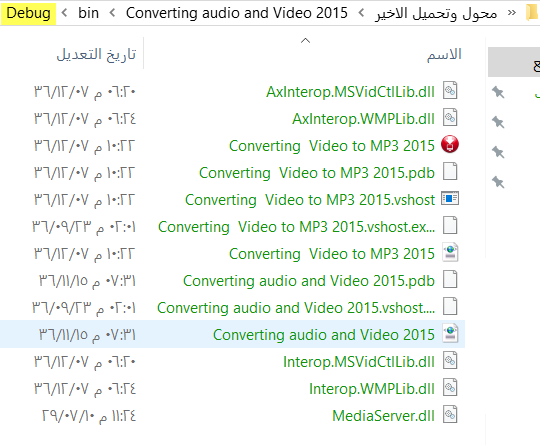Go to the bin folder in breadcrumb
The height and width of the screenshot is (445, 540).
point(88,13)
